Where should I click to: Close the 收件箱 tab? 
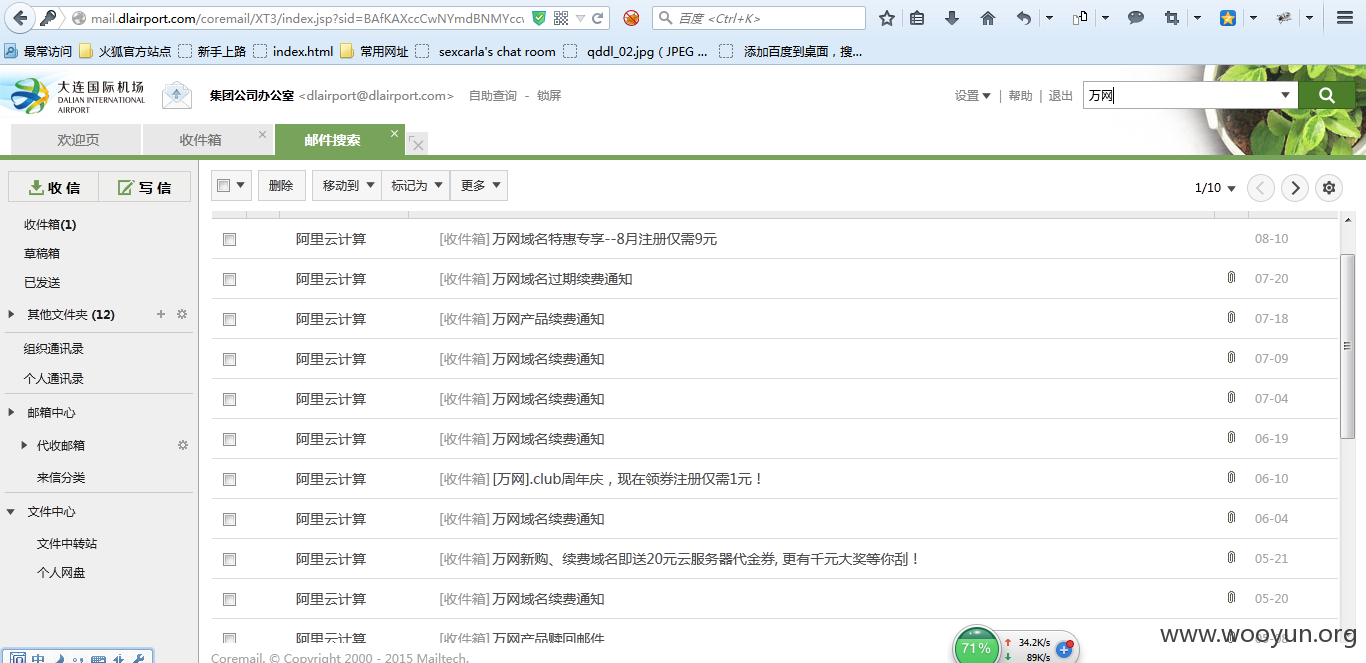[x=263, y=134]
